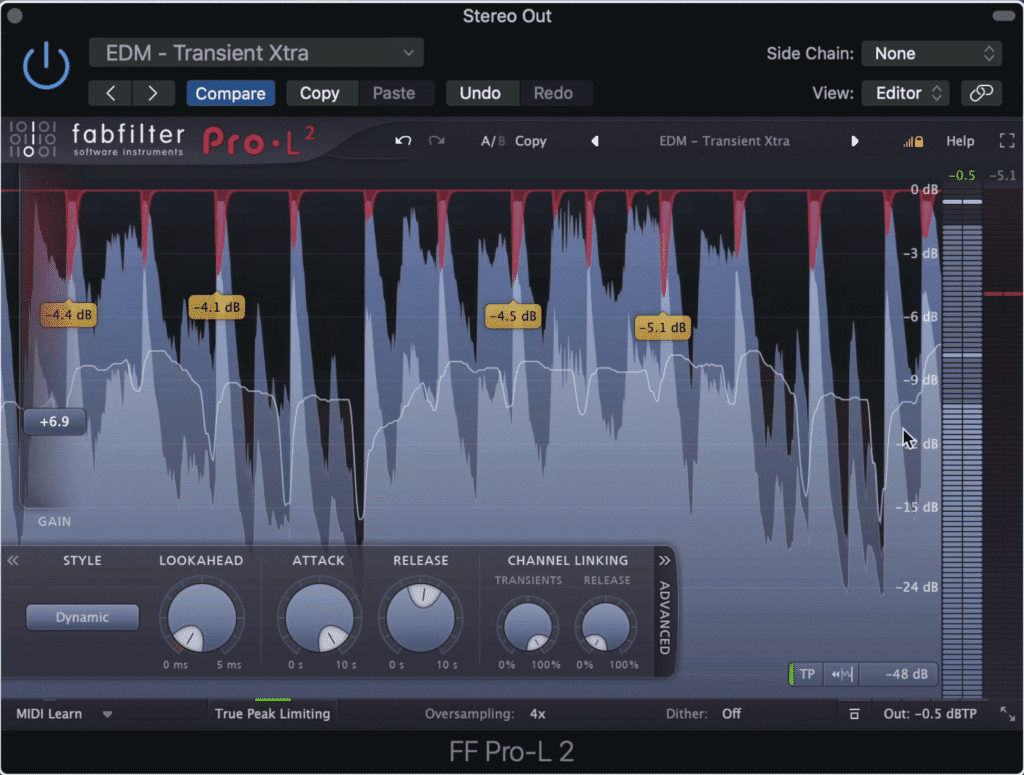This screenshot has width=1024, height=775.
Task: Click the output level lock icon
Action: point(914,141)
